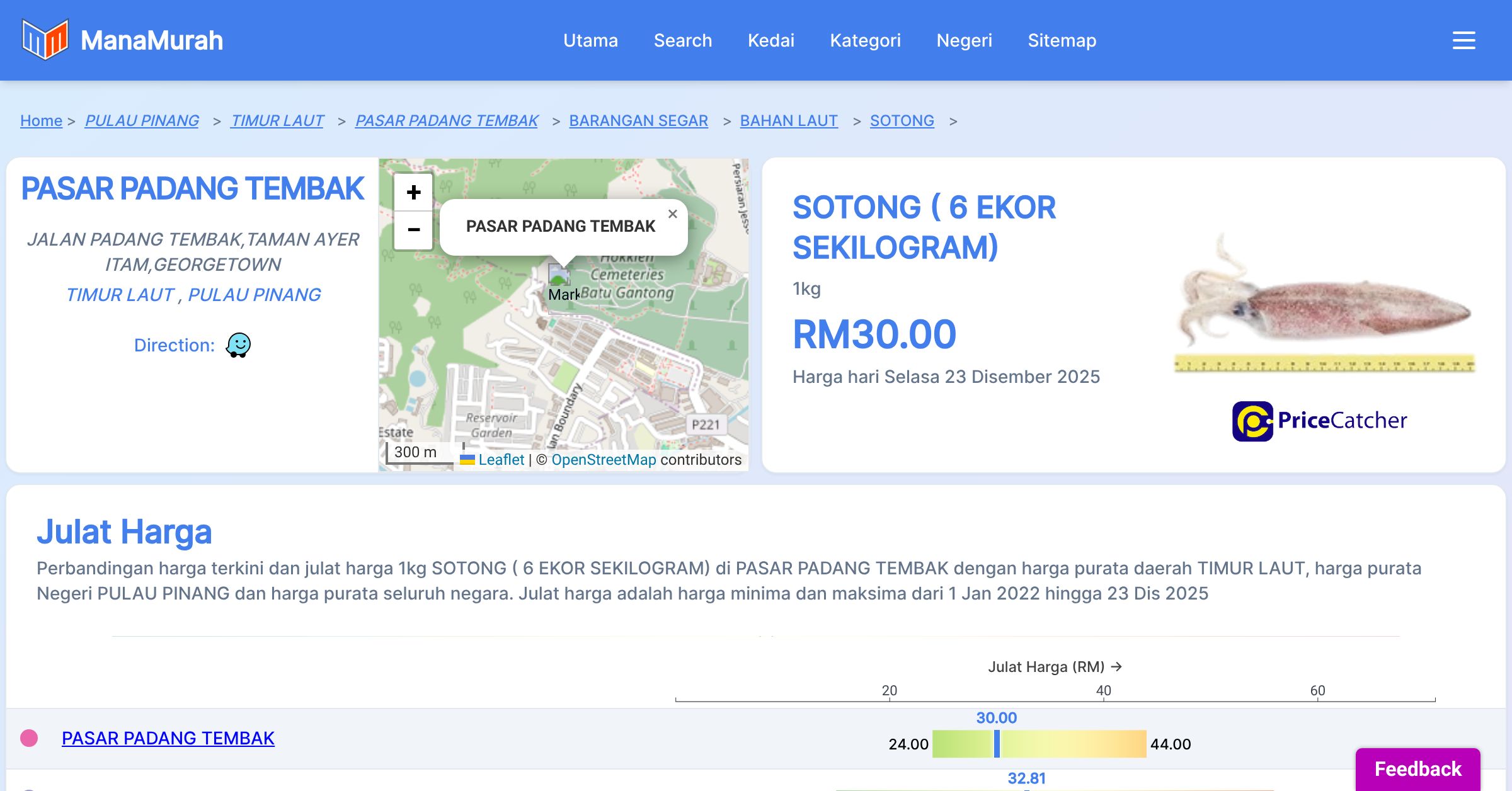This screenshot has height=791, width=1512.
Task: Follow the PULAU PINANG breadcrumb
Action: coord(142,120)
